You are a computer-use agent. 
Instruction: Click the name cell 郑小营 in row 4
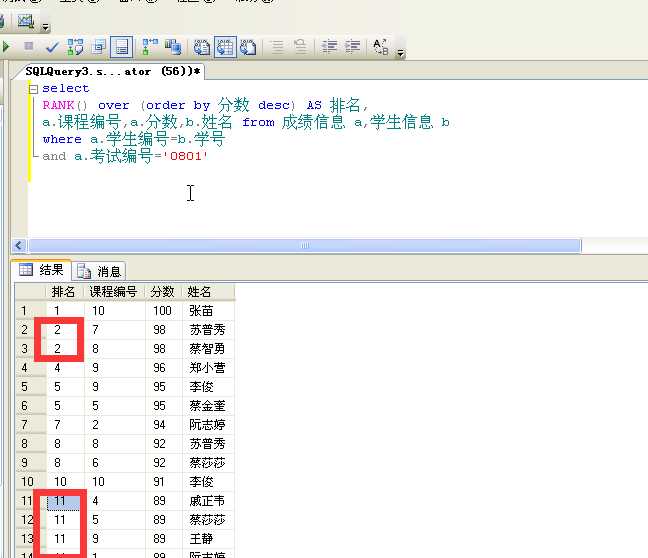208,367
